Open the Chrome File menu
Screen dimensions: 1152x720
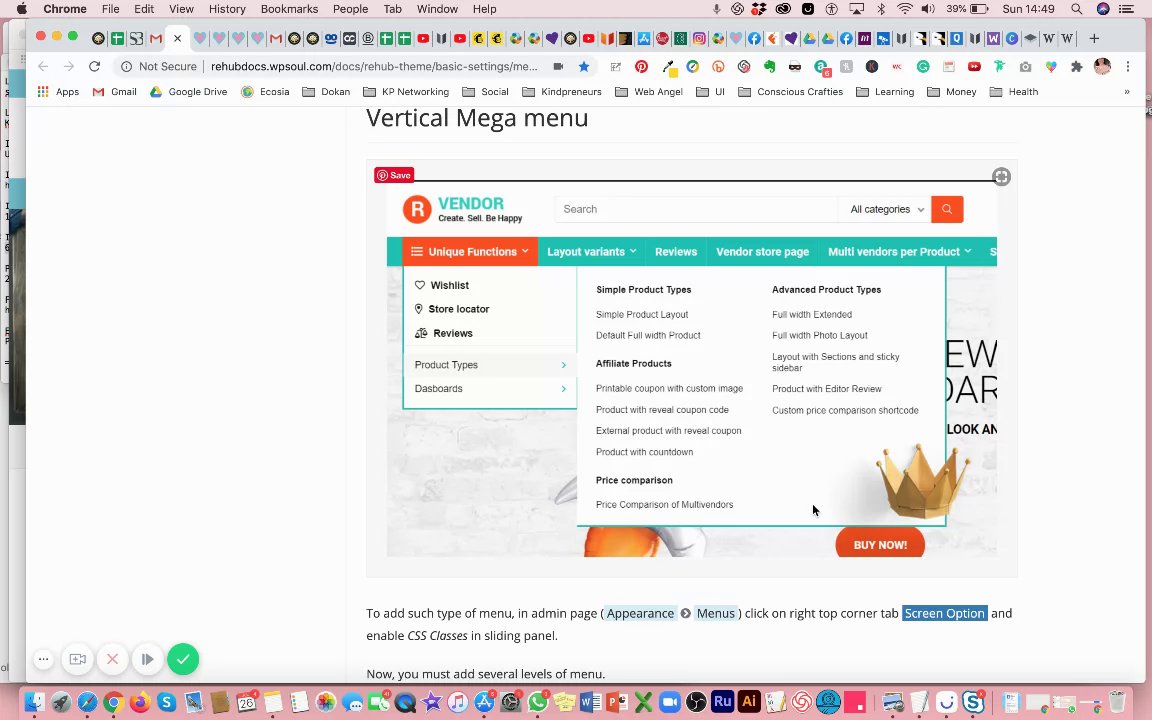(110, 9)
